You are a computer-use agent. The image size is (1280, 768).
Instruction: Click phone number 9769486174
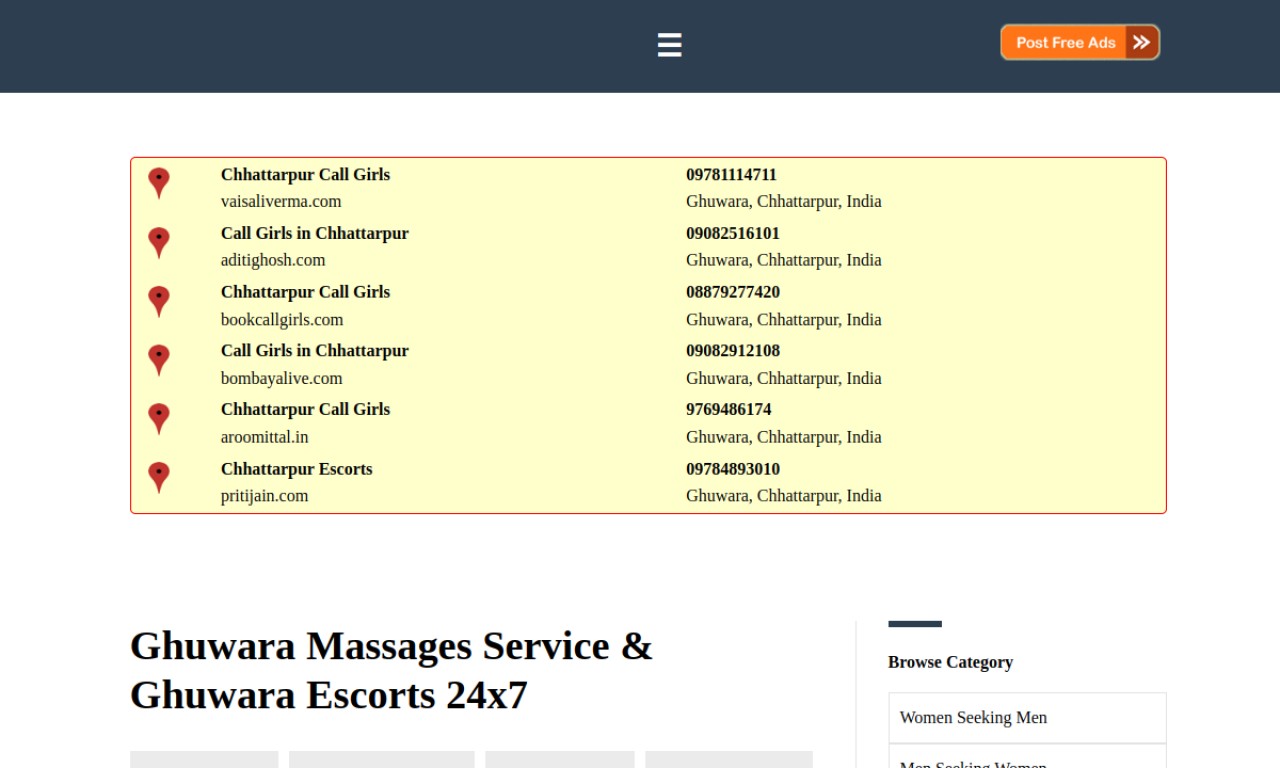pyautogui.click(x=729, y=409)
